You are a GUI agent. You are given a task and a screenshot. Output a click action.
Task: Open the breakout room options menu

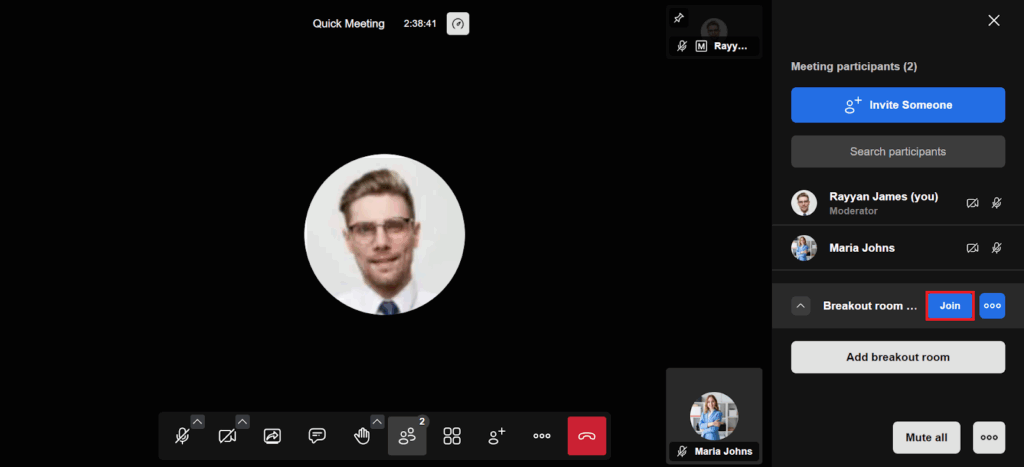(x=992, y=306)
